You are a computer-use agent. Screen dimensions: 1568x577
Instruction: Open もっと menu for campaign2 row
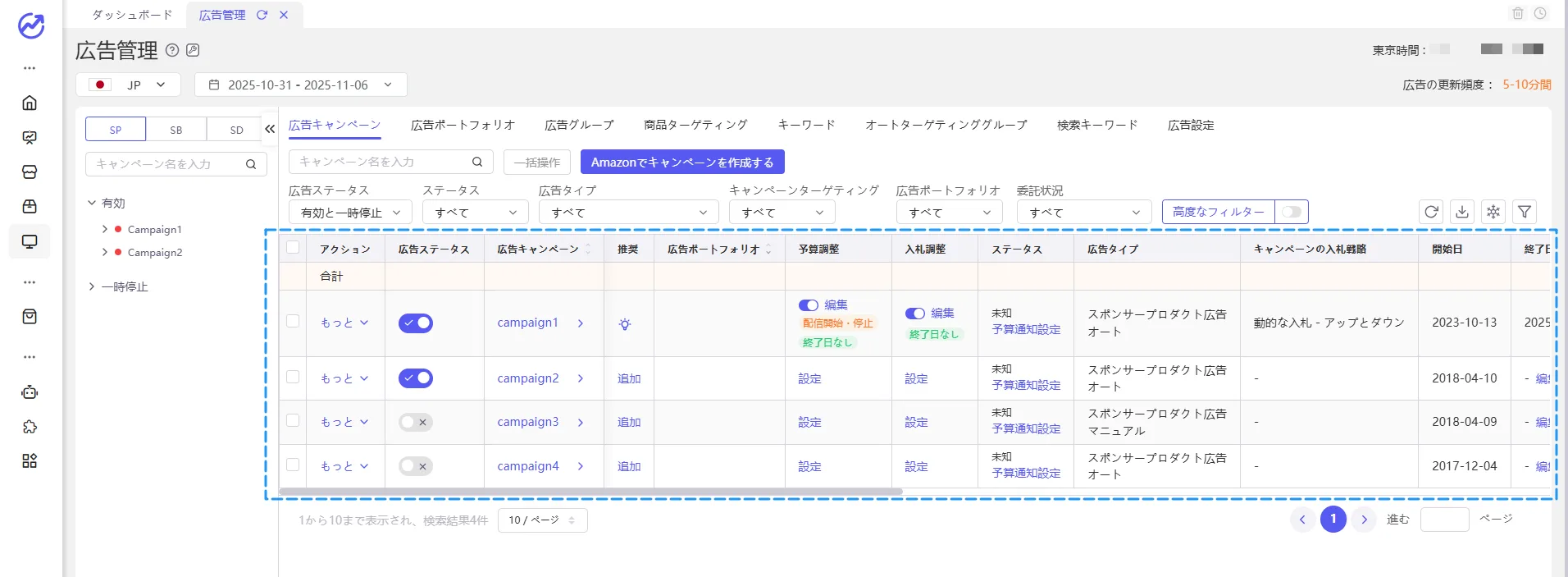(x=344, y=378)
